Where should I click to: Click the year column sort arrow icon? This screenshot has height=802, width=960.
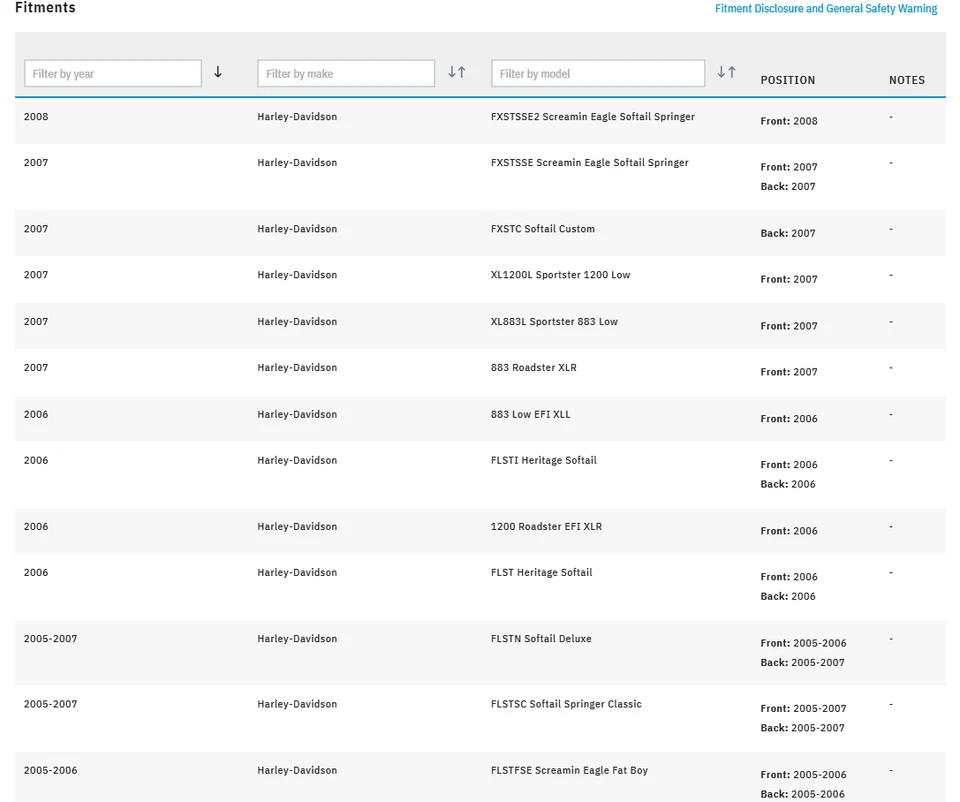[218, 73]
